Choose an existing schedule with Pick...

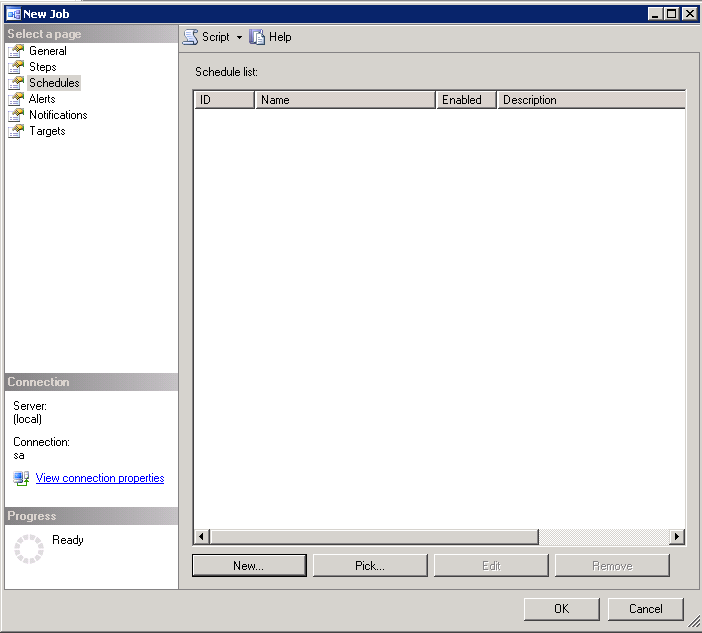[370, 566]
